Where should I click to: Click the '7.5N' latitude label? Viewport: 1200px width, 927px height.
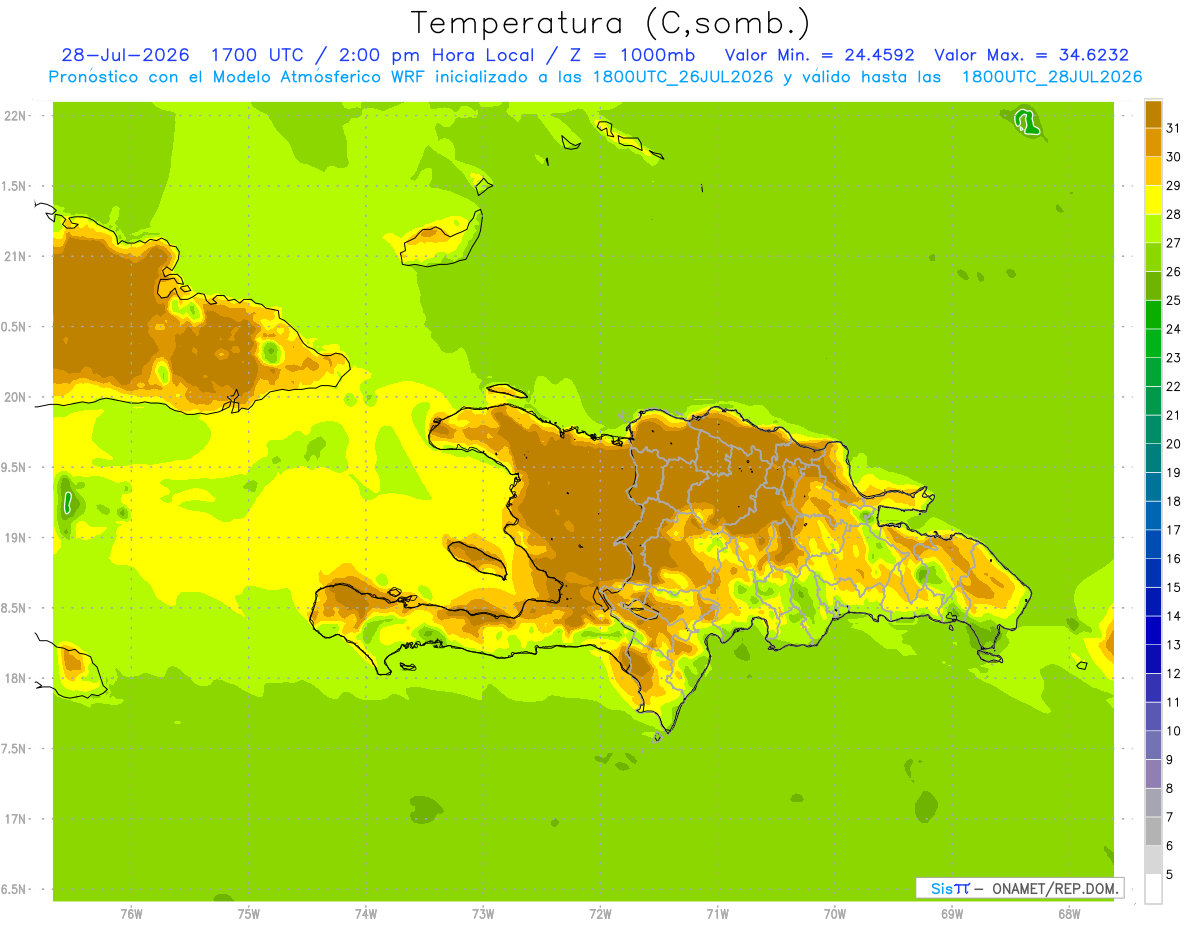click(x=15, y=748)
